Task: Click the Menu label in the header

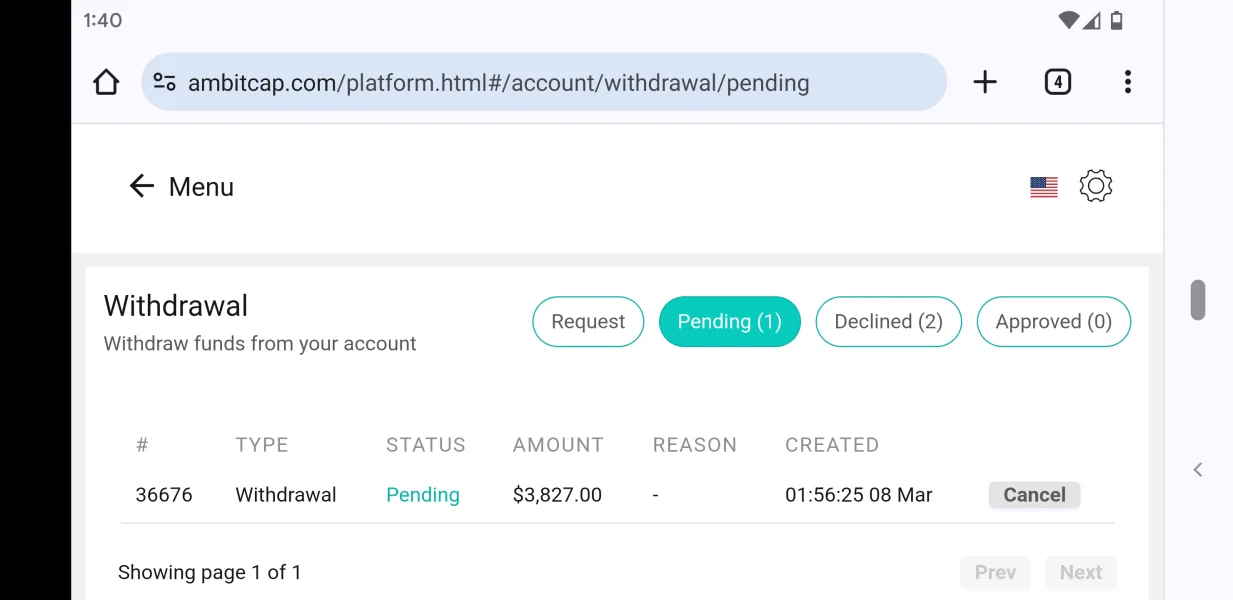Action: tap(201, 187)
